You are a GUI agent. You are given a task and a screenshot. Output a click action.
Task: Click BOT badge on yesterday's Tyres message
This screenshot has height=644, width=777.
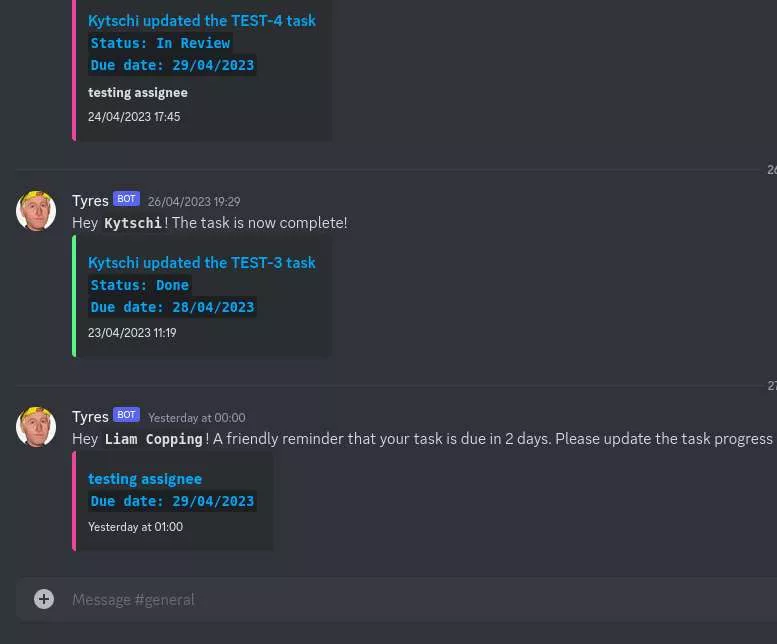[x=126, y=415]
